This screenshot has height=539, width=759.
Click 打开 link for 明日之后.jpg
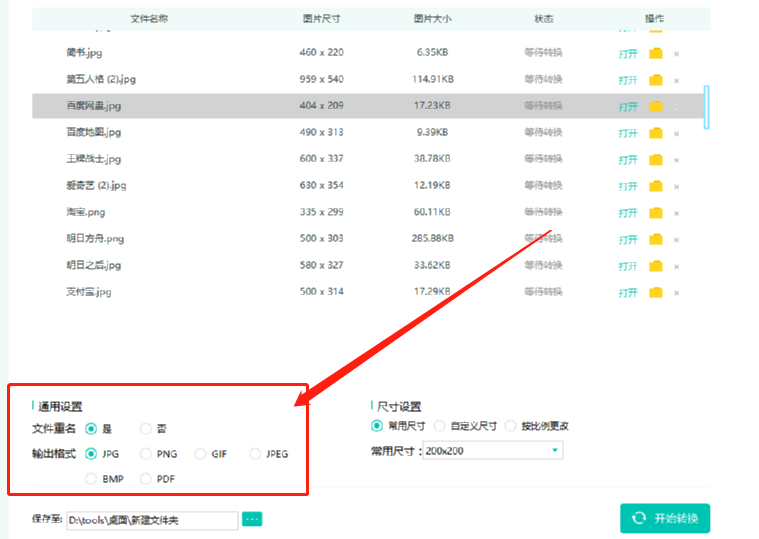point(628,267)
